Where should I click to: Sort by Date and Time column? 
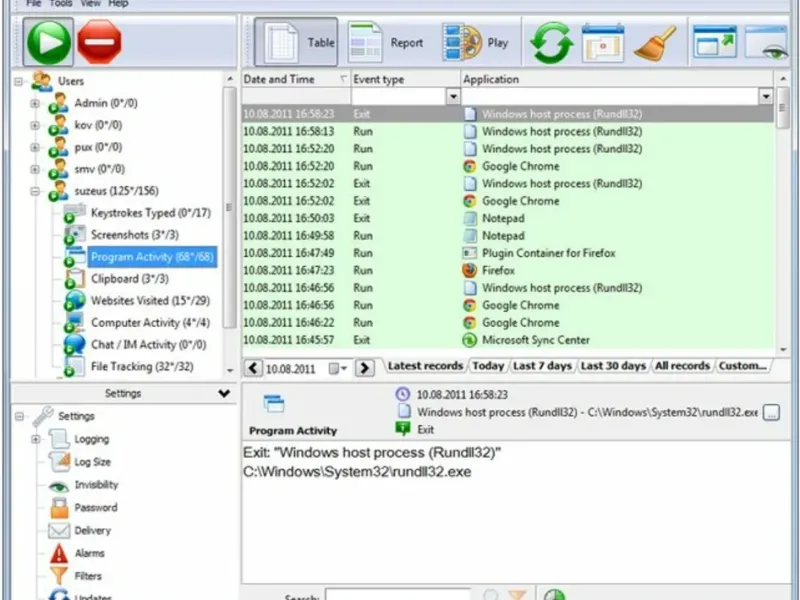pos(296,80)
